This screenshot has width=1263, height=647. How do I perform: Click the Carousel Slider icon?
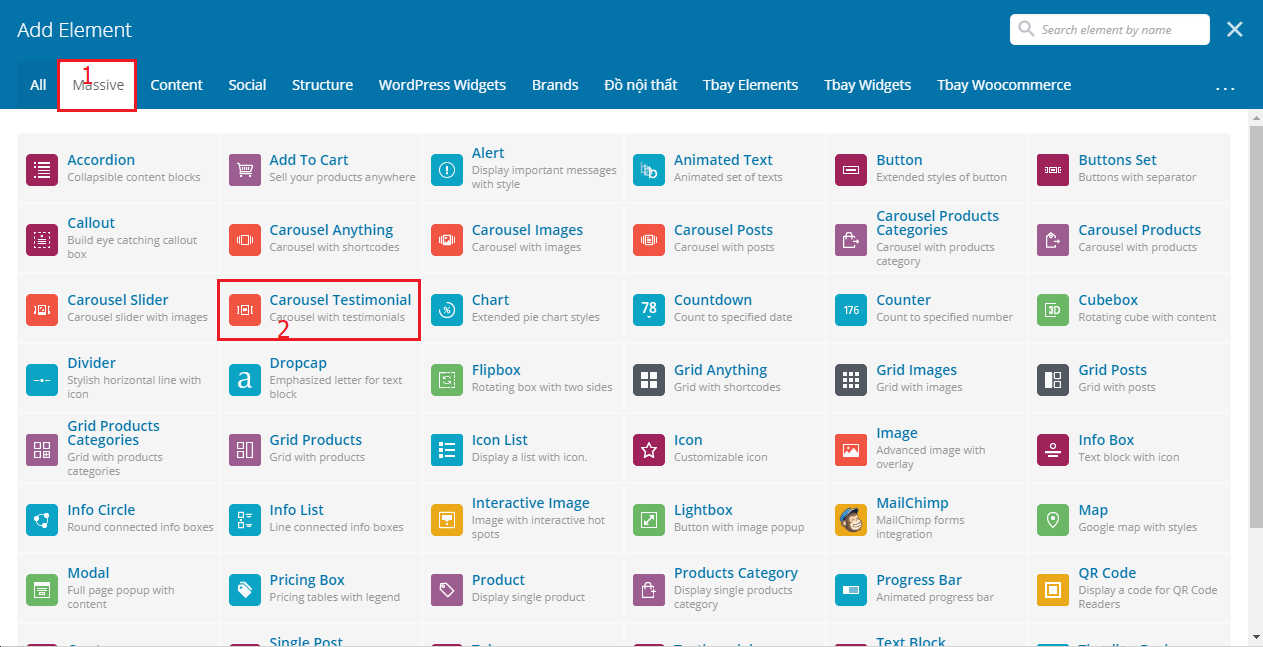[x=42, y=310]
